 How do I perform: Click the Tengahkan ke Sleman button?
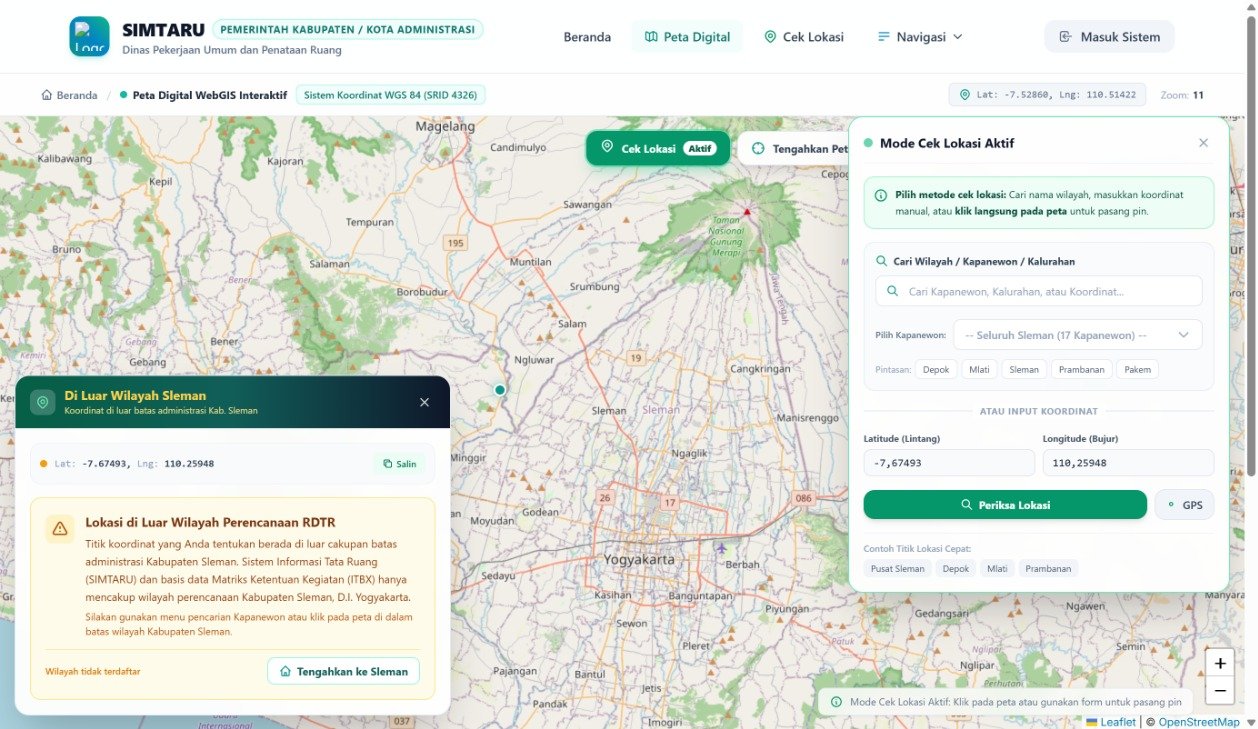coord(343,671)
